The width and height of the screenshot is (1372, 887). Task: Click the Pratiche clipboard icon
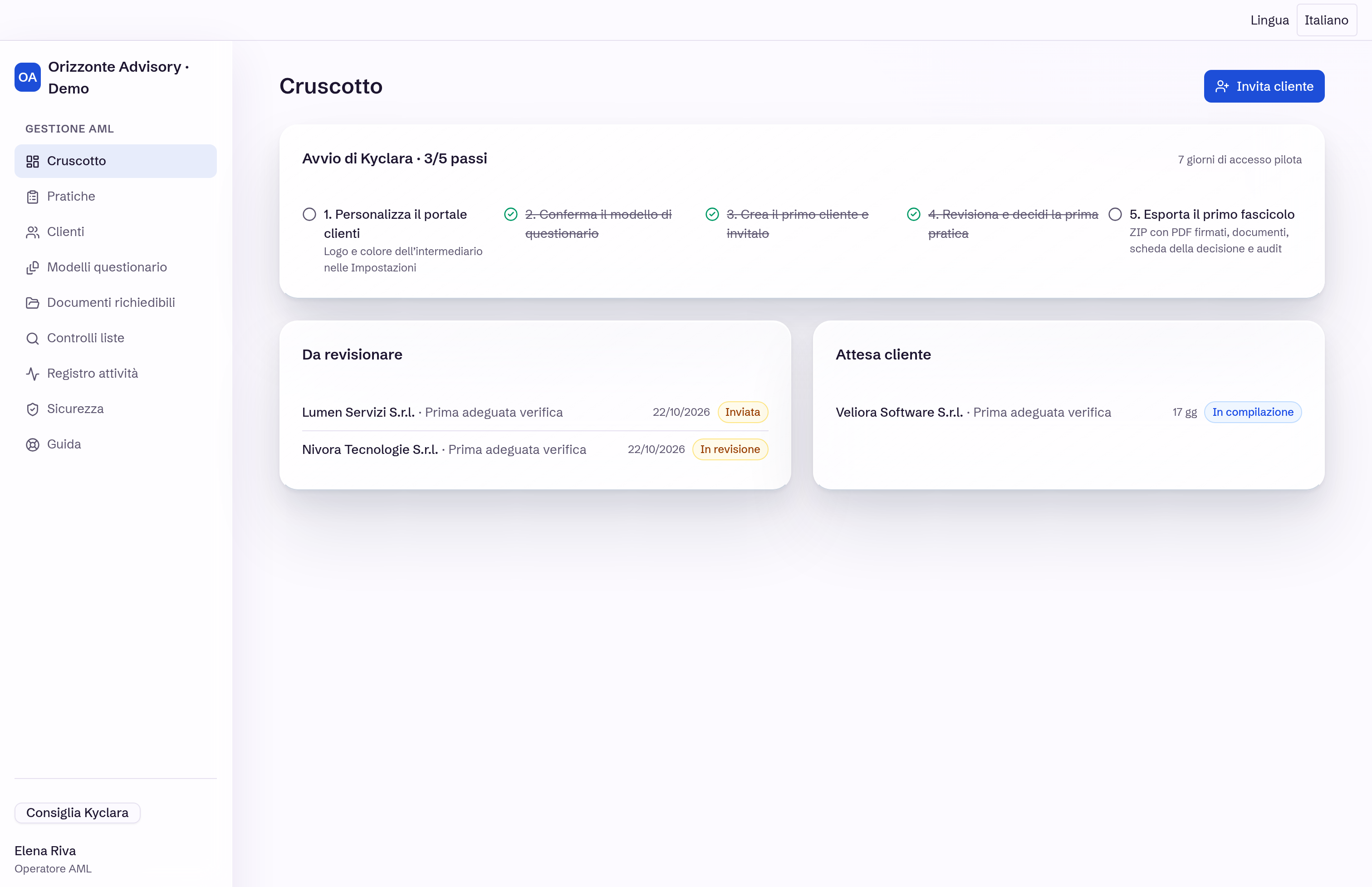(x=33, y=197)
